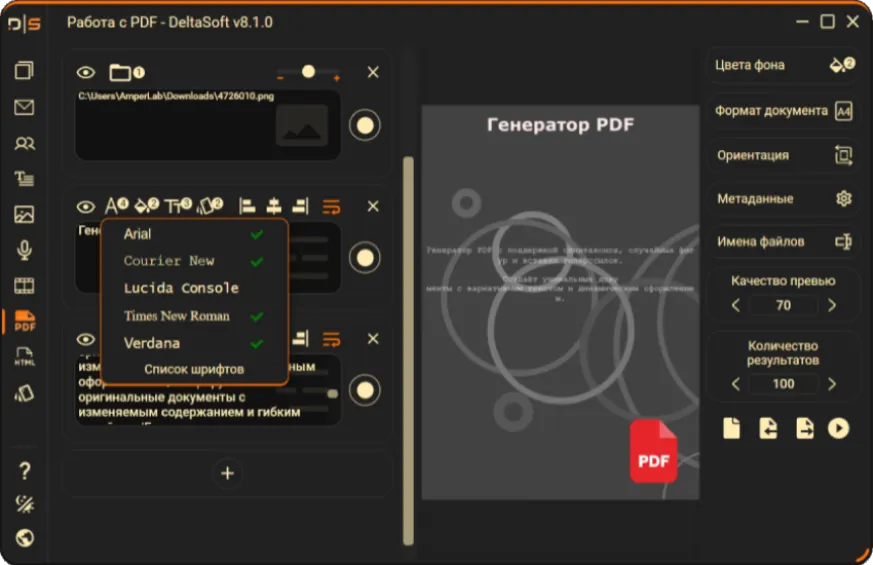This screenshot has height=565, width=873.
Task: Export settings file icon
Action: [x=805, y=428]
